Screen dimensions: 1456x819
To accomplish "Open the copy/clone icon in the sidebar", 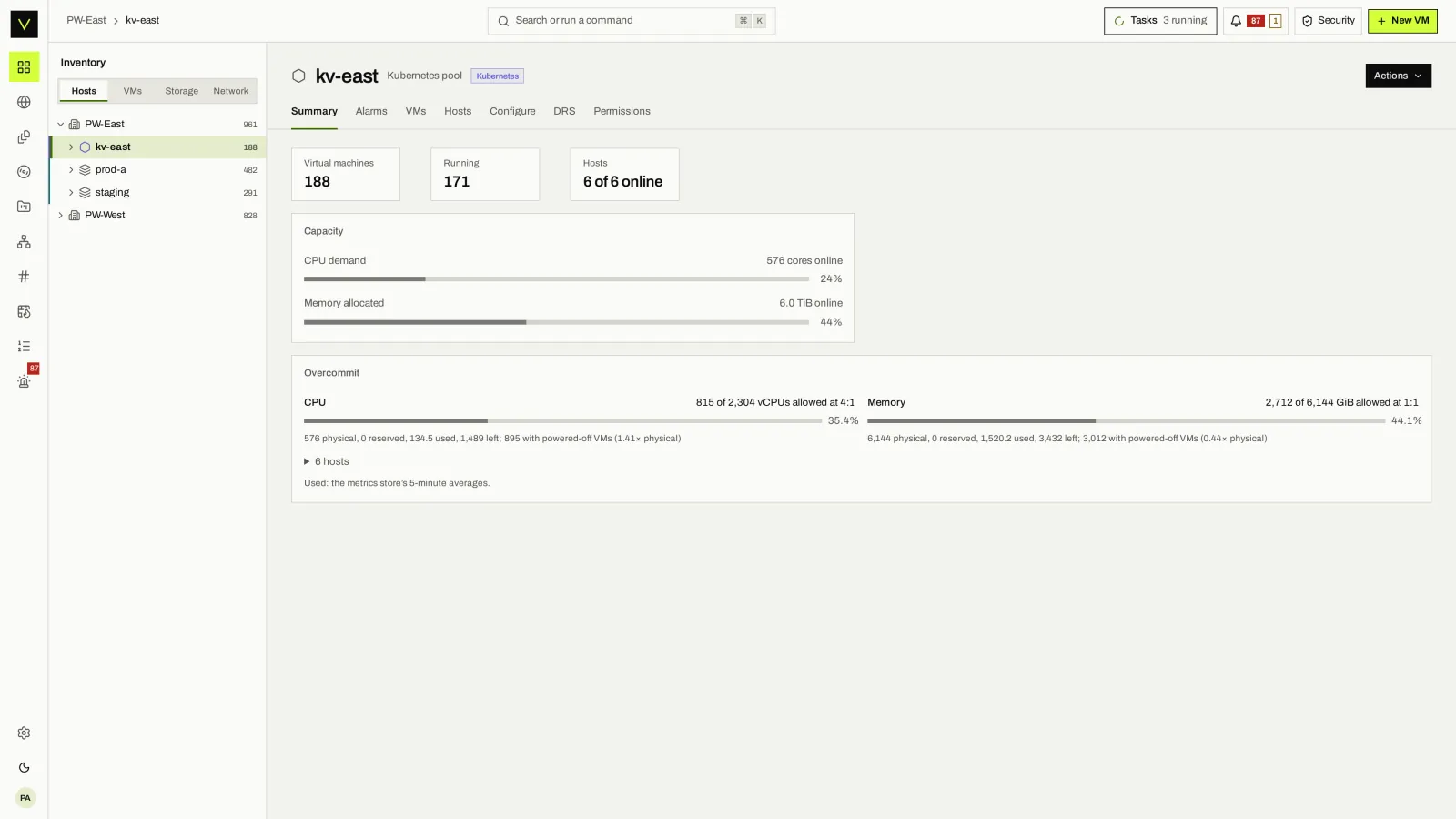I will tap(24, 137).
